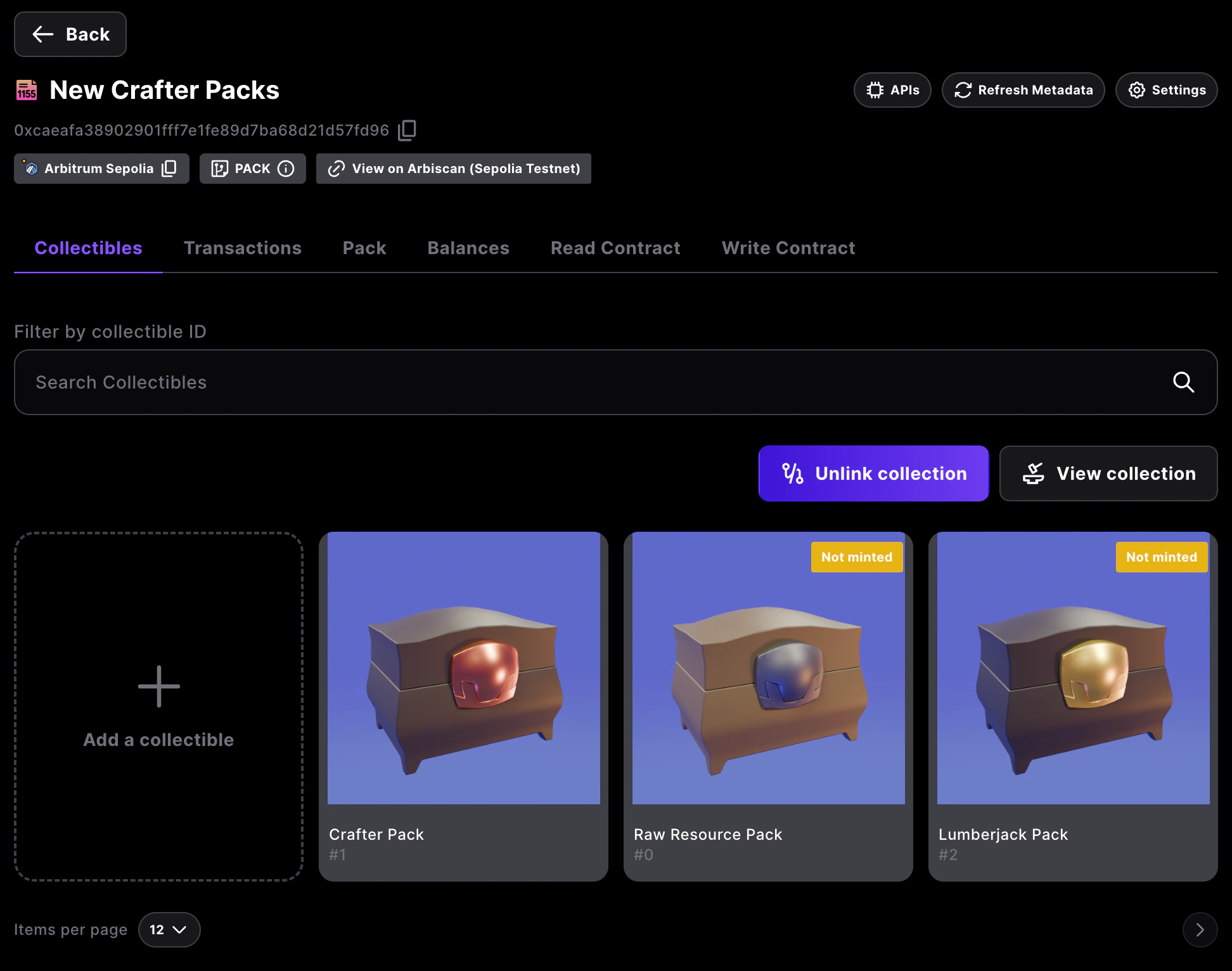Click the 1155 contract icon beside the title
Image resolution: width=1232 pixels, height=971 pixels.
26,89
